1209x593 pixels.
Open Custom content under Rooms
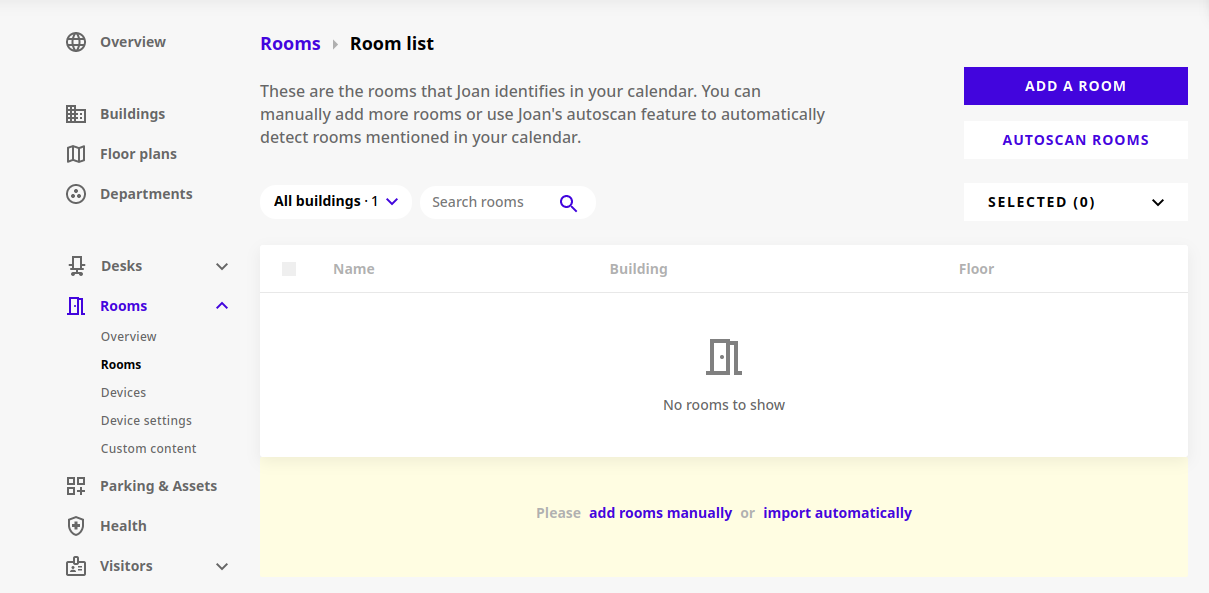149,449
